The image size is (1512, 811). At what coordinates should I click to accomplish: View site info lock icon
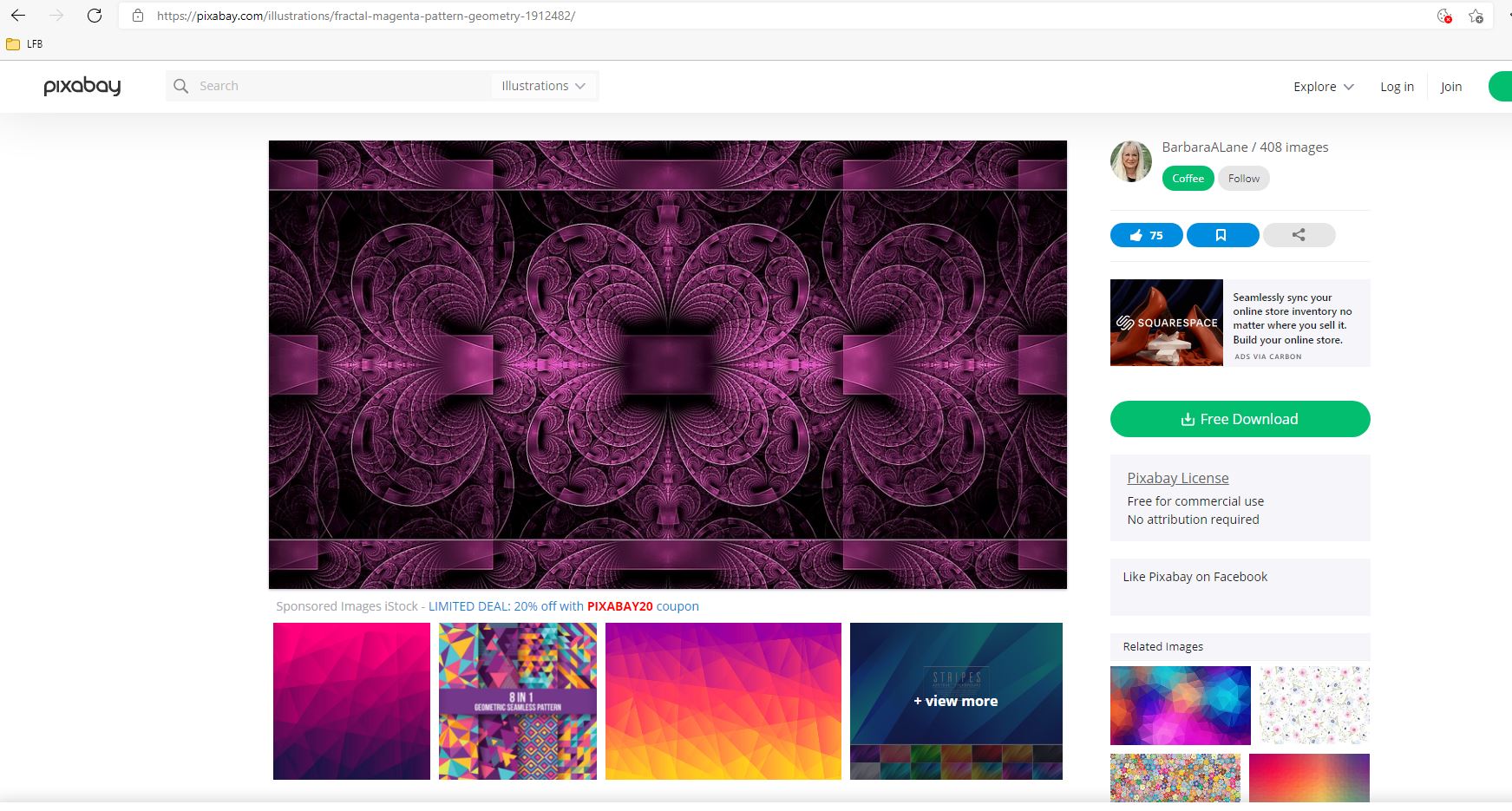137,16
